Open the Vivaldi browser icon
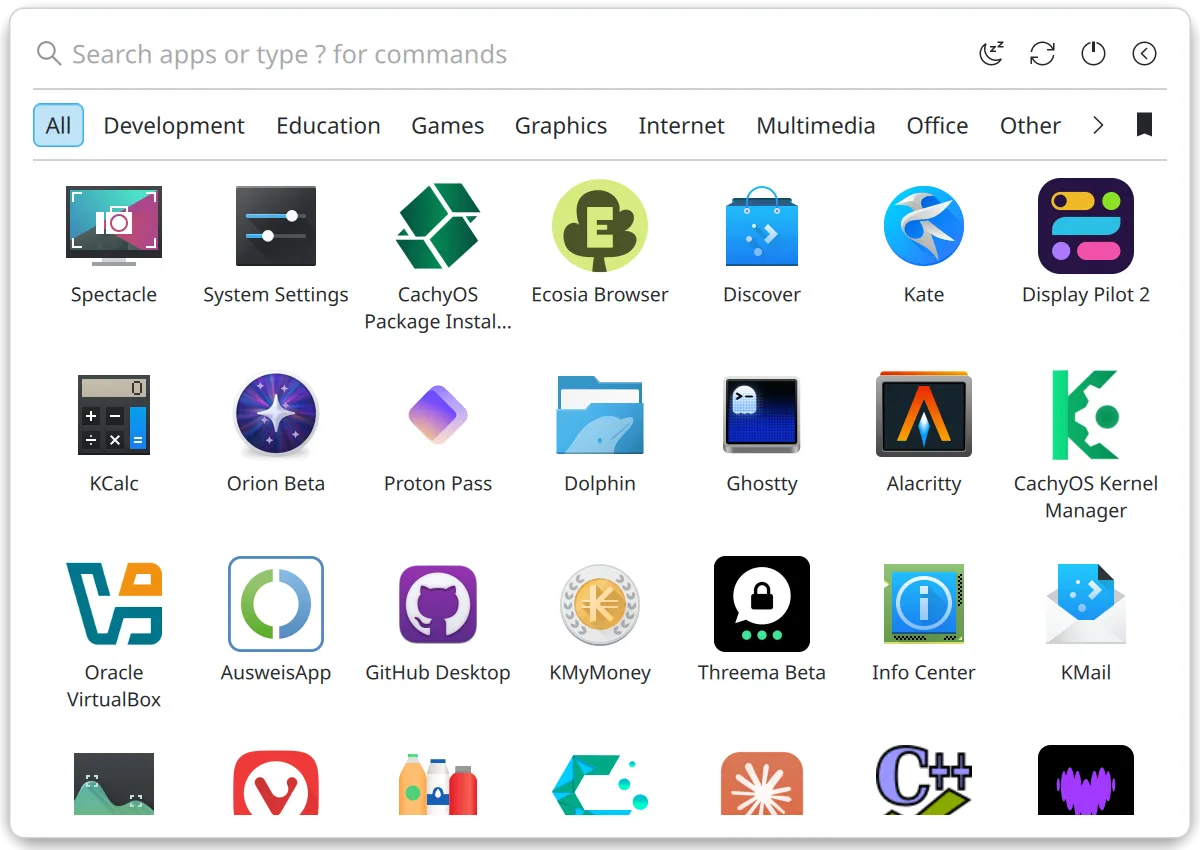The width and height of the screenshot is (1200, 850). click(276, 783)
